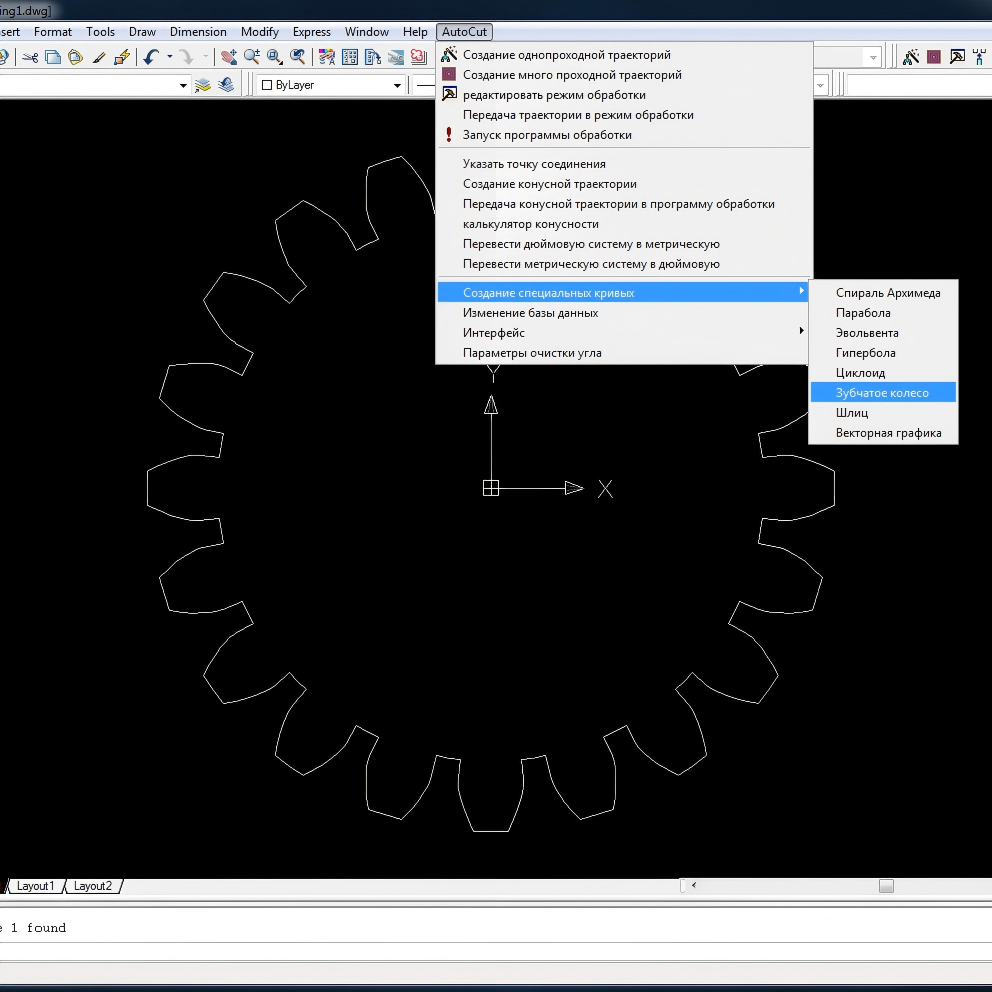The height and width of the screenshot is (992, 992).
Task: Open the Tools menu
Action: [x=101, y=32]
